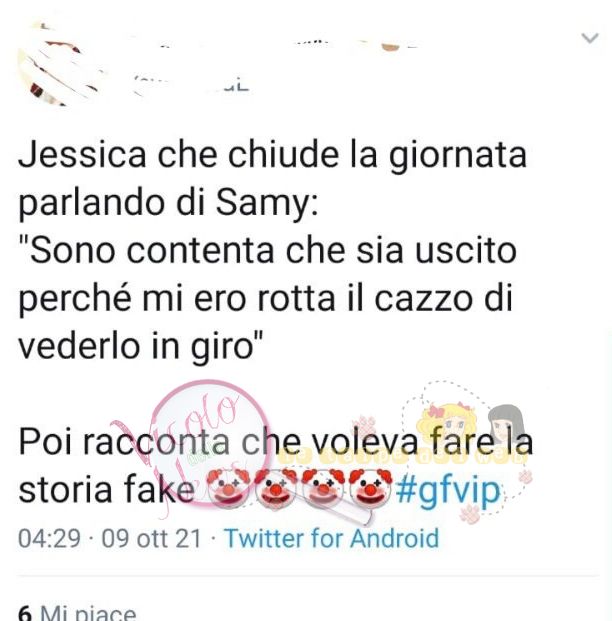Select the 09 ott 21 date
Image resolution: width=612 pixels, height=621 pixels.
[151, 538]
